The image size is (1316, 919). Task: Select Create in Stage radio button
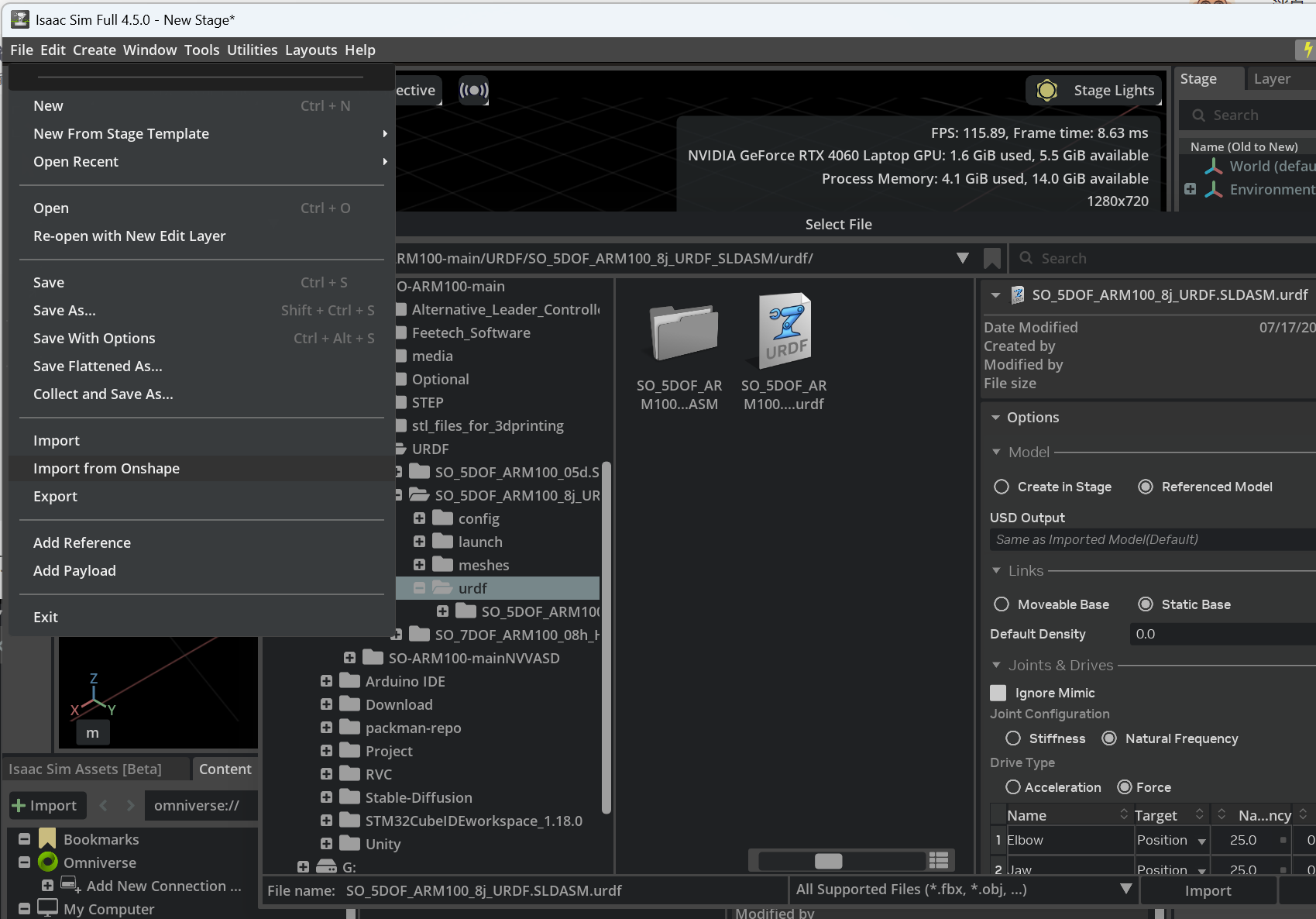coord(1002,487)
